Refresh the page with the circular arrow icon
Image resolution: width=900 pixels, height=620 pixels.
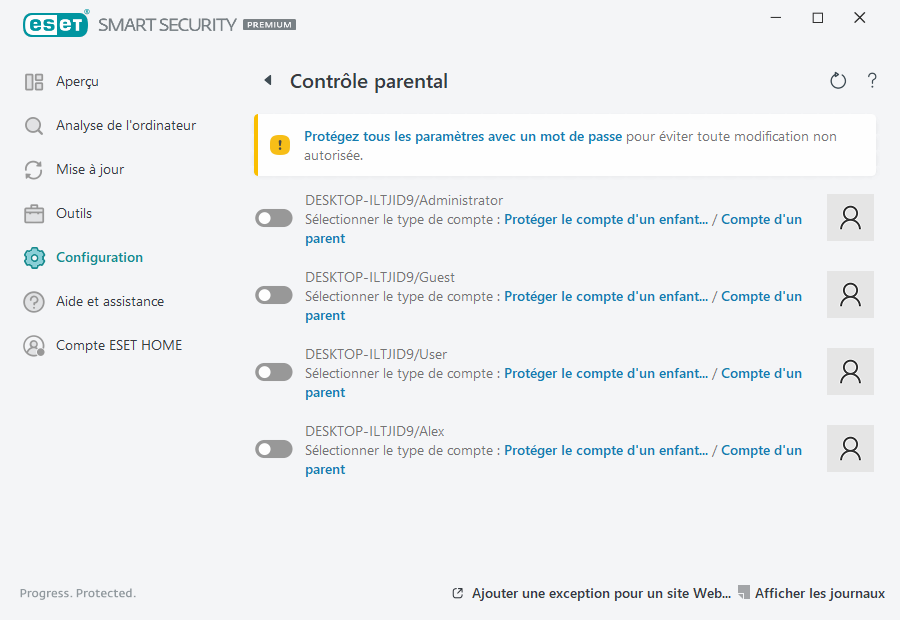tap(838, 81)
